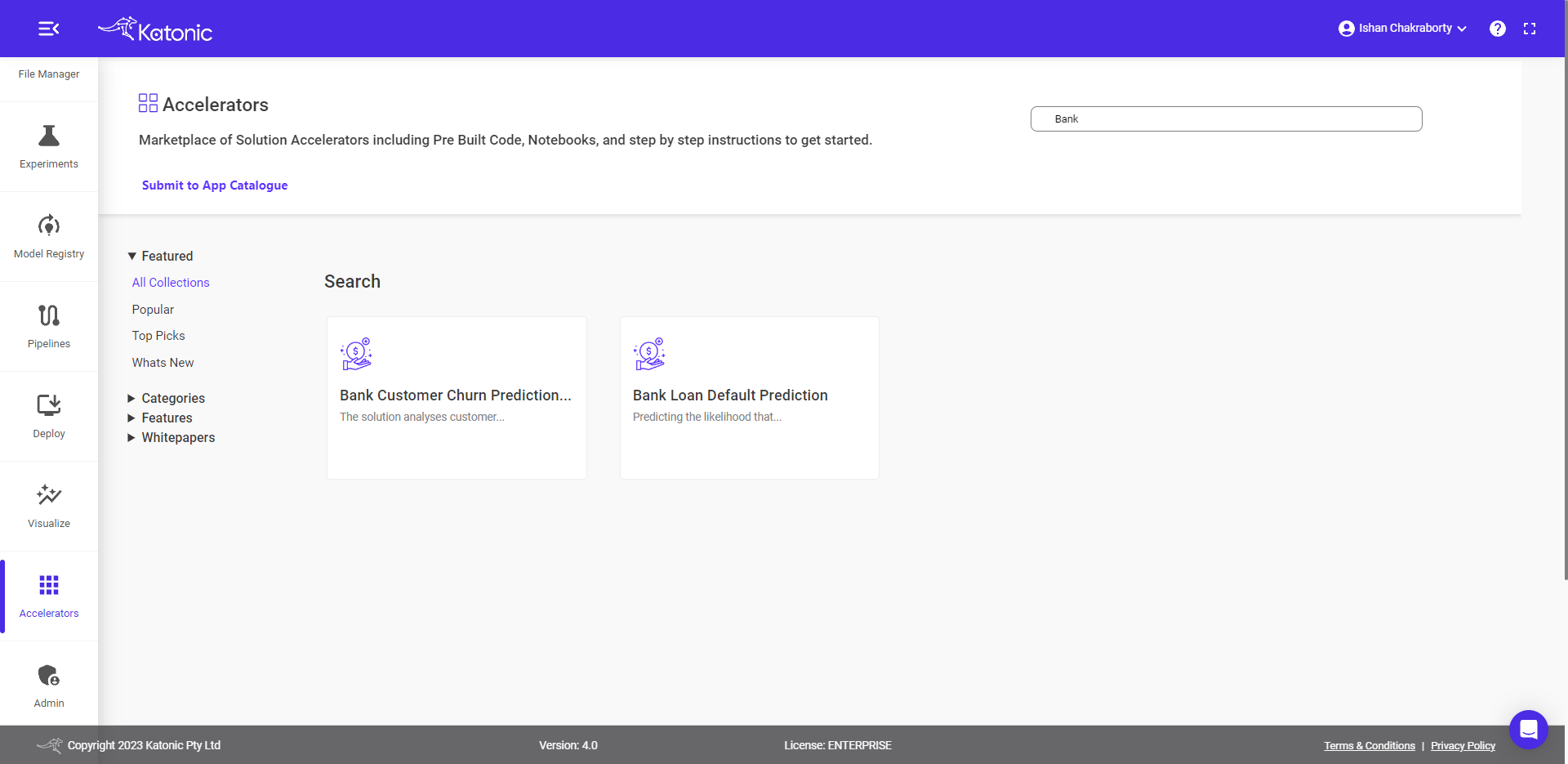Click the Katonic footer logo
1568x764 pixels.
click(49, 745)
